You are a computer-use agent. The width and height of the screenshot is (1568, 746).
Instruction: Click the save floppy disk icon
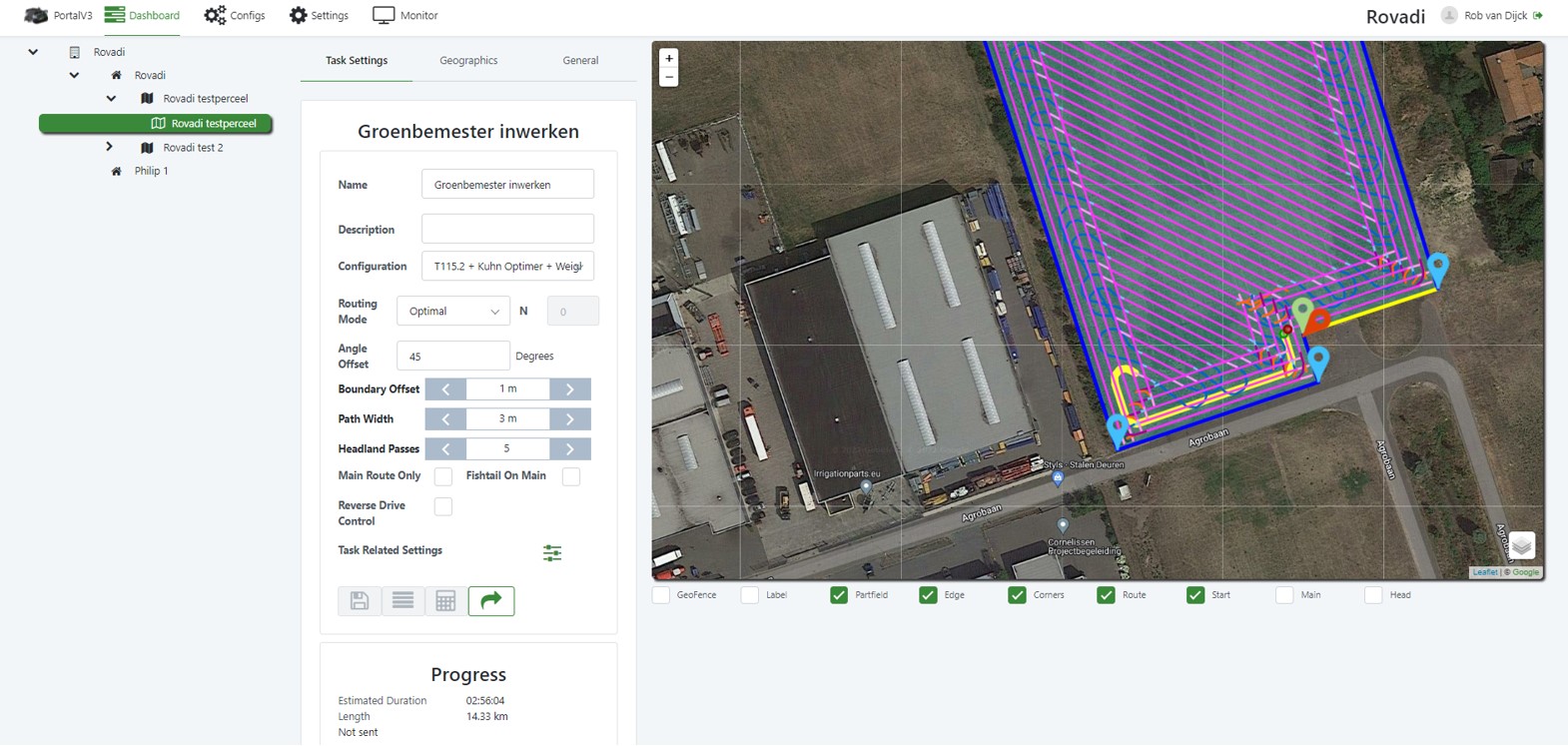coord(360,600)
